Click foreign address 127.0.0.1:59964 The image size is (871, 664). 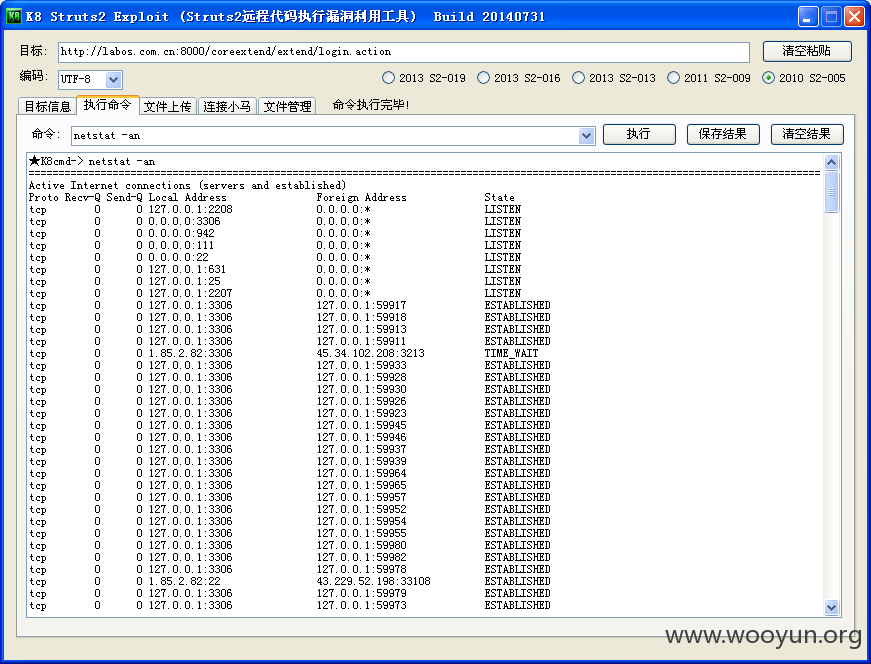point(362,473)
